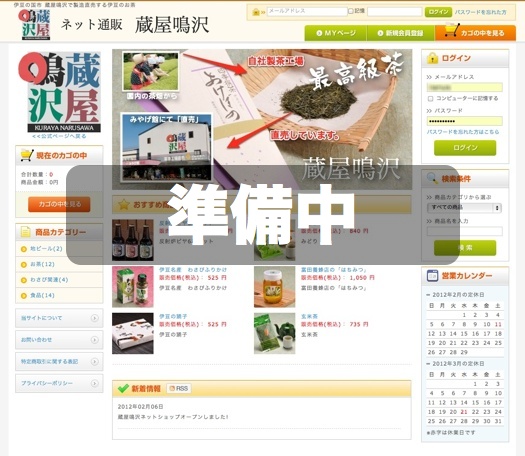Click the large sidebar 蔵屋鳴沢 logo
Viewport: 525px width, 456px height.
(x=59, y=92)
